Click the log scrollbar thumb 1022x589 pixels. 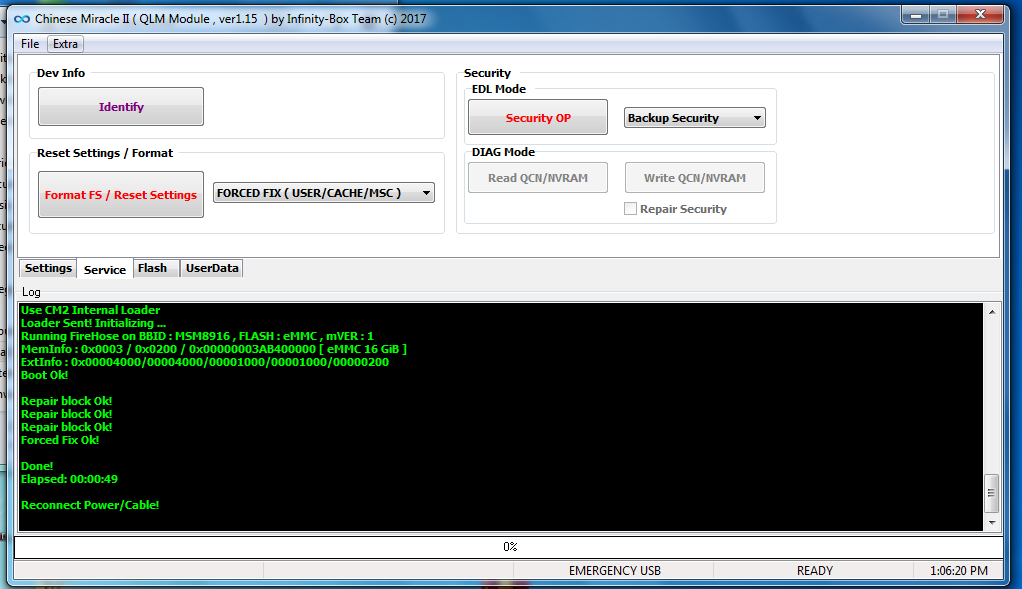992,493
